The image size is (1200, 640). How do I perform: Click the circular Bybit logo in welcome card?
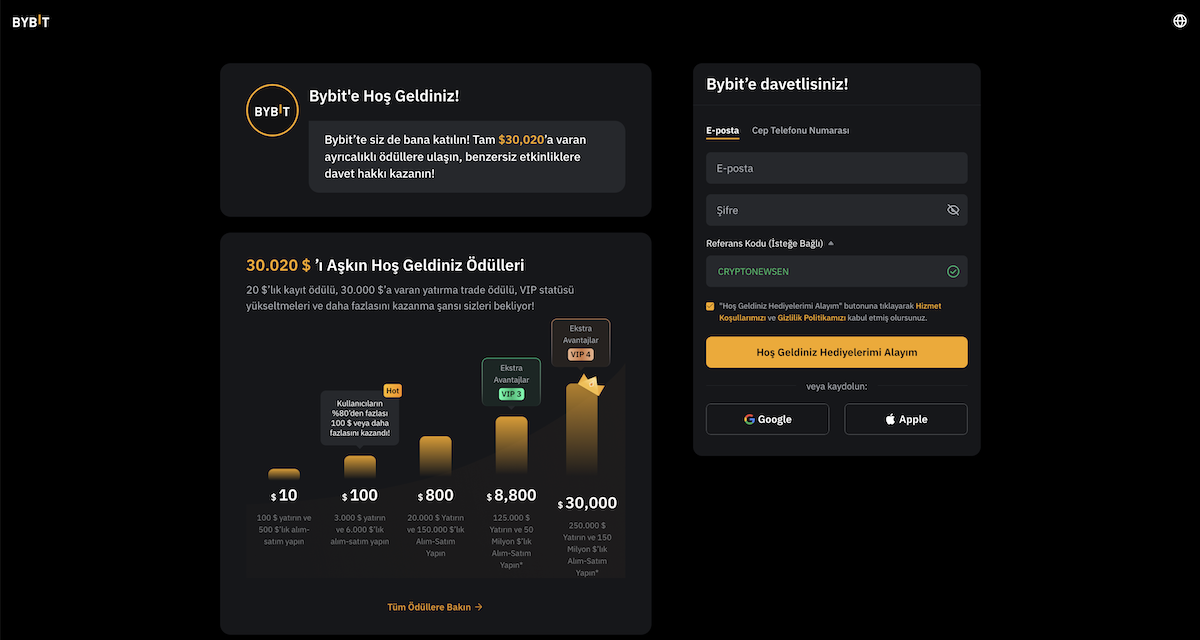click(272, 110)
